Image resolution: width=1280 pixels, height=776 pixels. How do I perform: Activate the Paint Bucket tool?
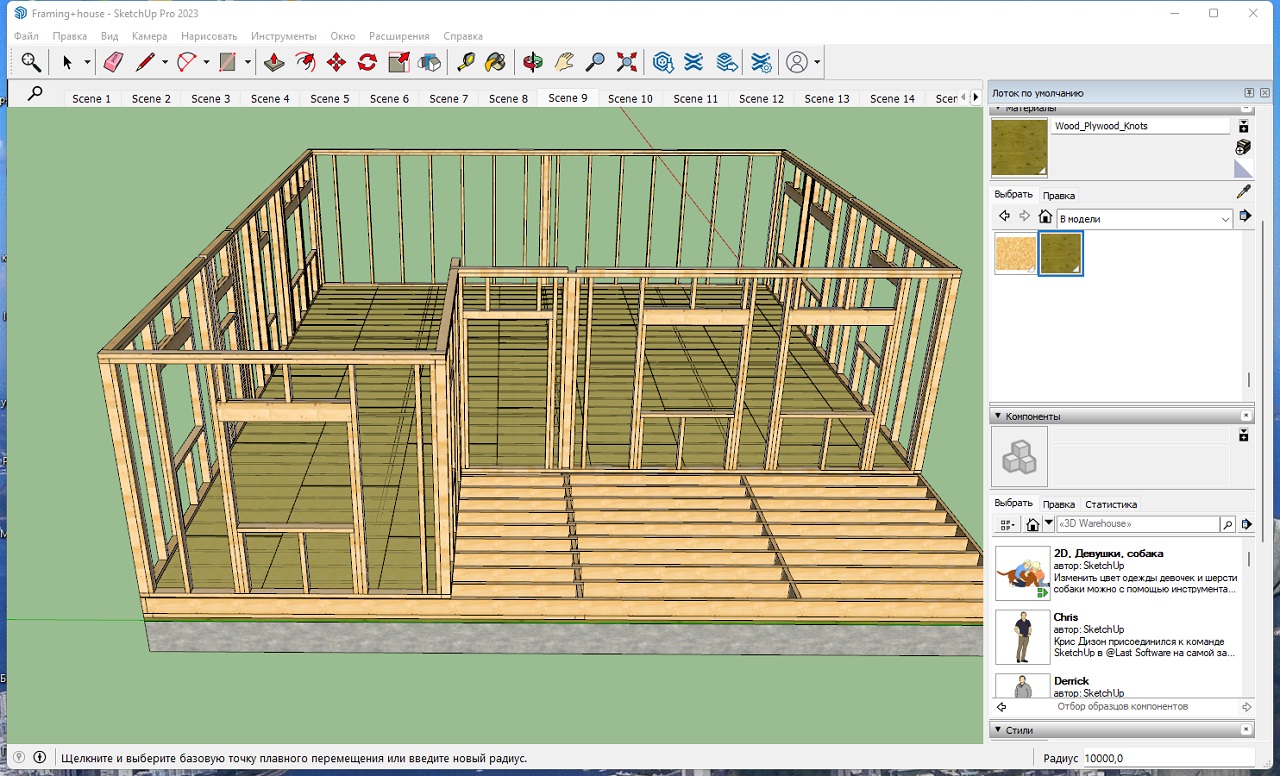click(x=495, y=62)
